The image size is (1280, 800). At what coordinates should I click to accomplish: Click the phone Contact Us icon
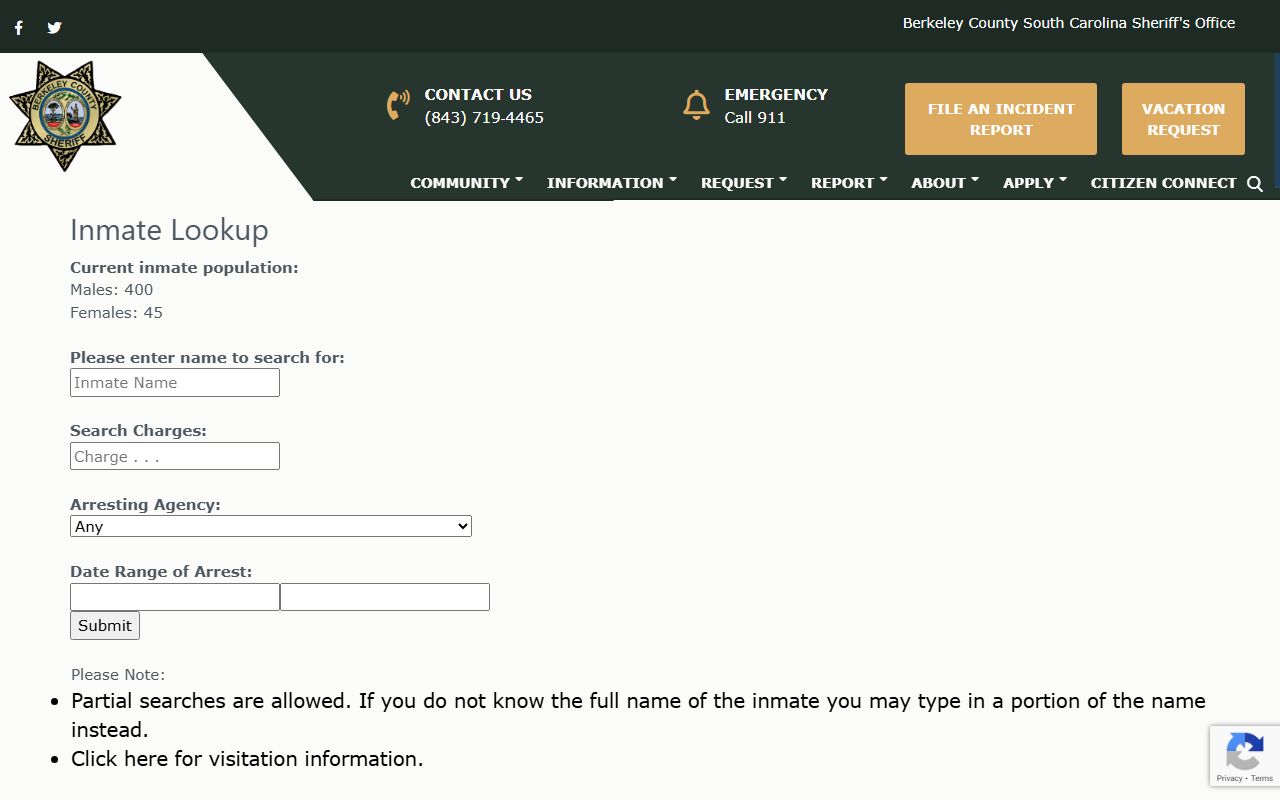398,105
